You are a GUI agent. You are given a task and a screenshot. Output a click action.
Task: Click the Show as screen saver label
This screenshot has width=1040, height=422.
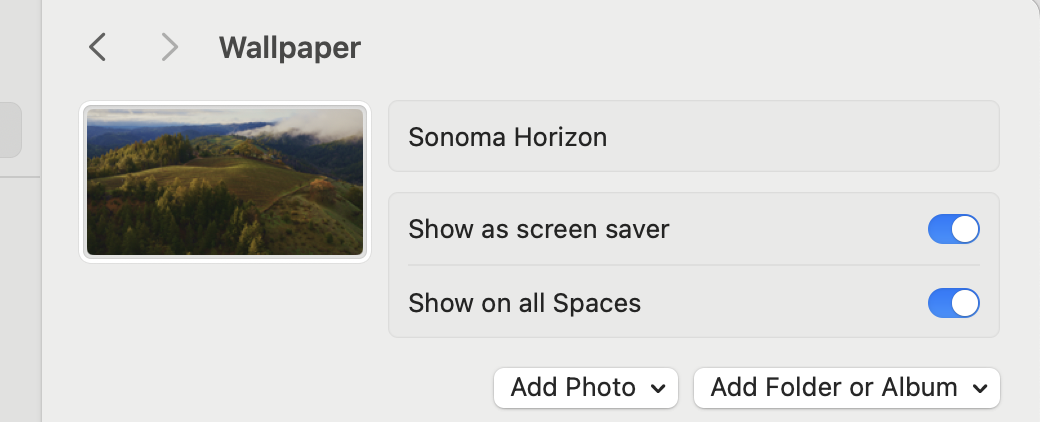(x=538, y=229)
